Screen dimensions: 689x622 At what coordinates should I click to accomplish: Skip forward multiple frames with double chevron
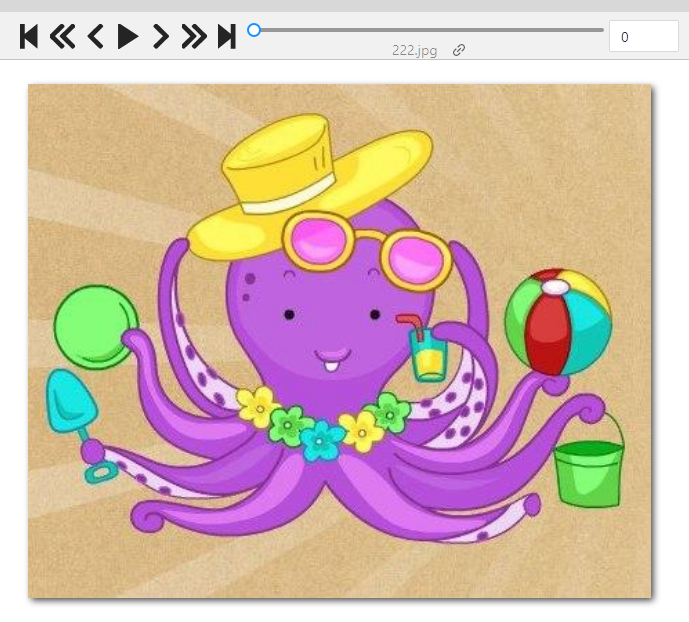[x=193, y=37]
